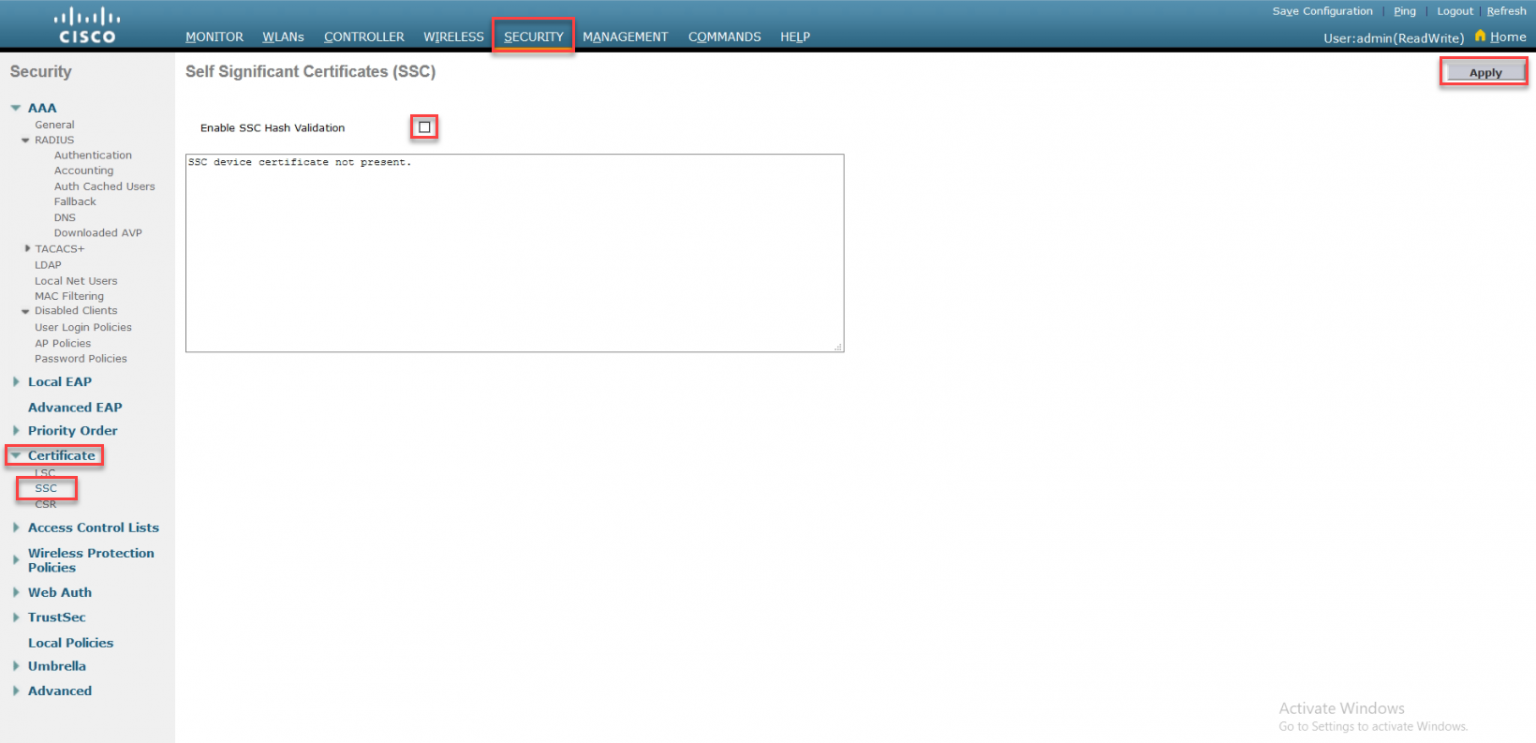
Task: Enable SSC Hash Validation
Action: (424, 126)
